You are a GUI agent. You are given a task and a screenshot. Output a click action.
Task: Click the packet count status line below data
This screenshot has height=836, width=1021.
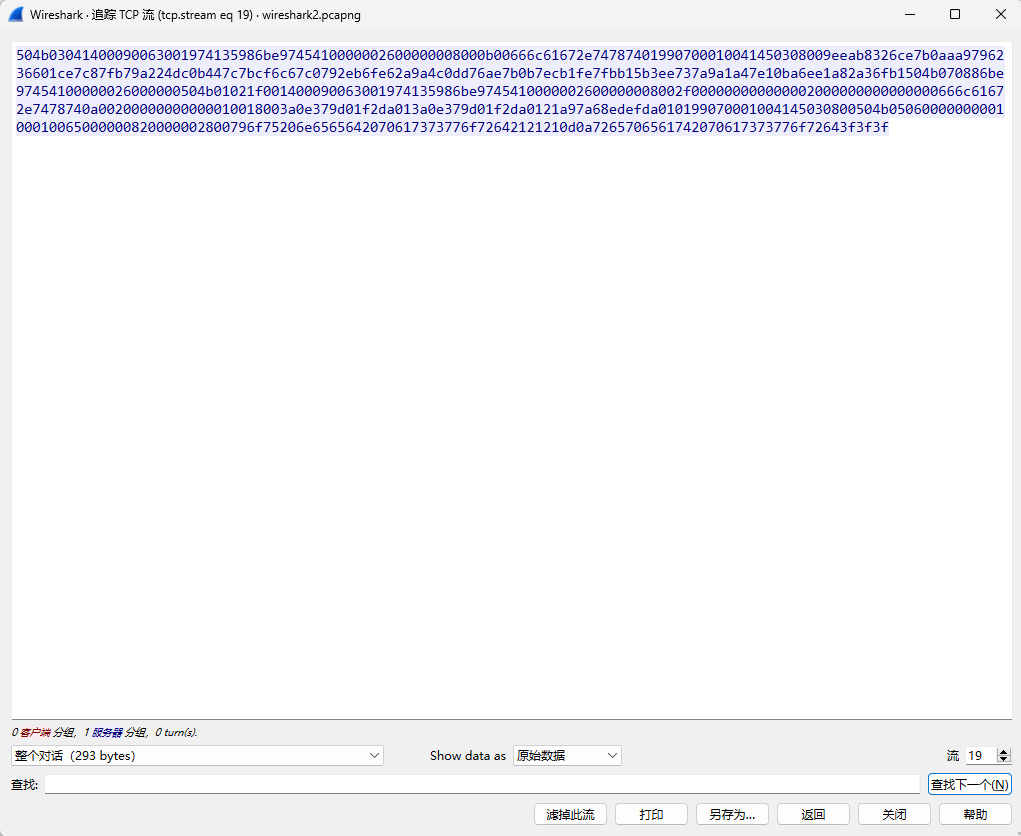click(105, 732)
